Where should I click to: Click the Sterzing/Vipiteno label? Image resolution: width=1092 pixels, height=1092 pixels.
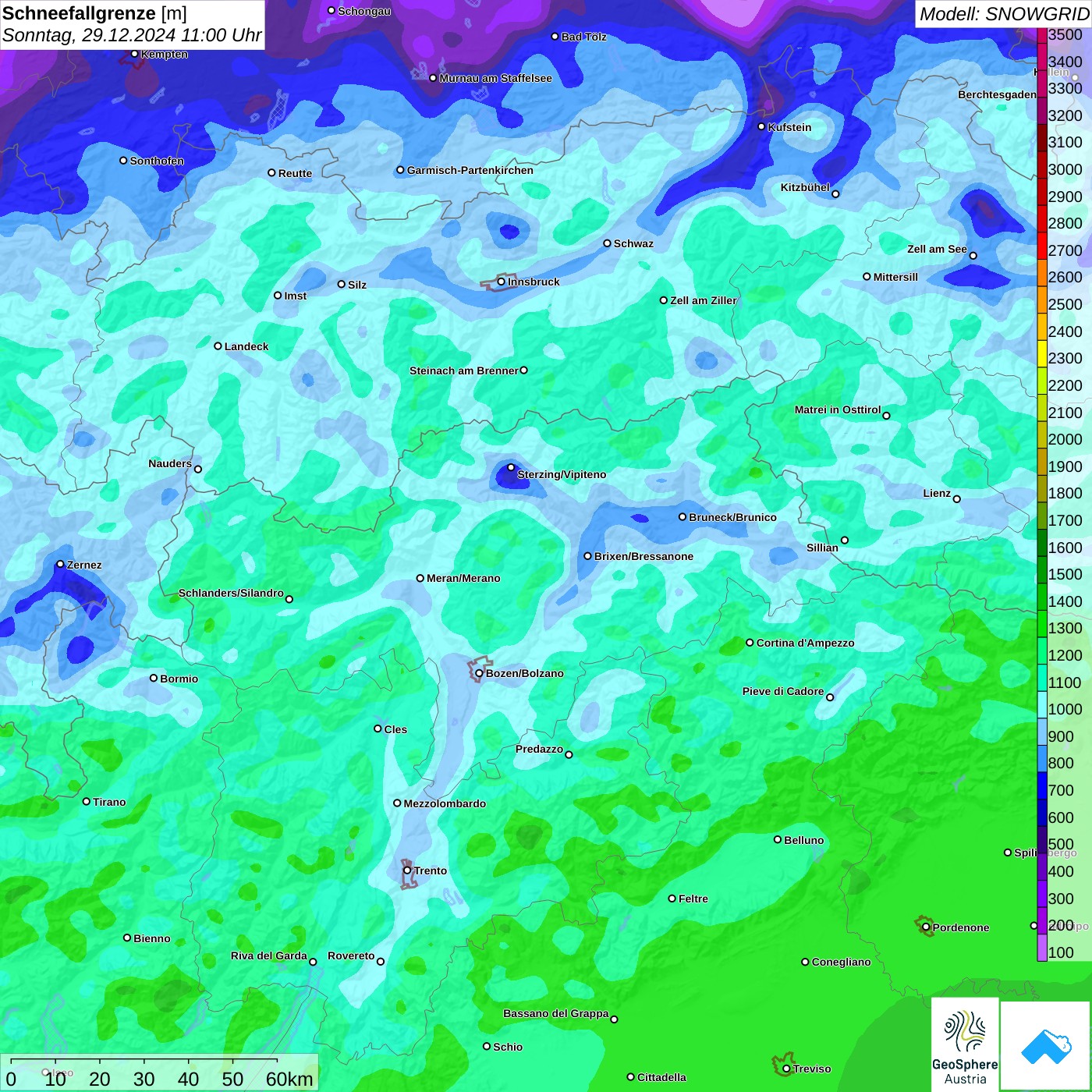pos(562,474)
